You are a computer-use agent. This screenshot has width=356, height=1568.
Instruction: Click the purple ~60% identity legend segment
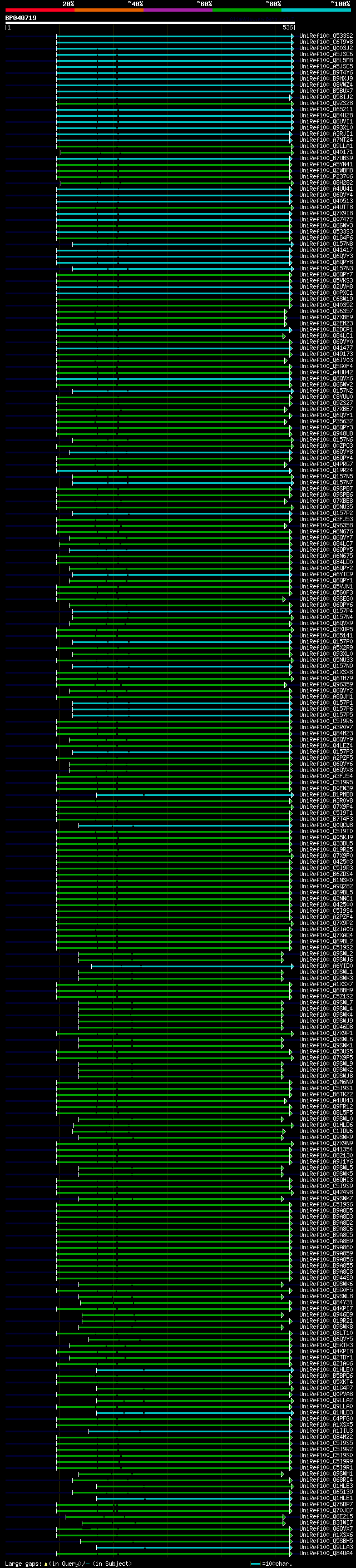(x=179, y=10)
